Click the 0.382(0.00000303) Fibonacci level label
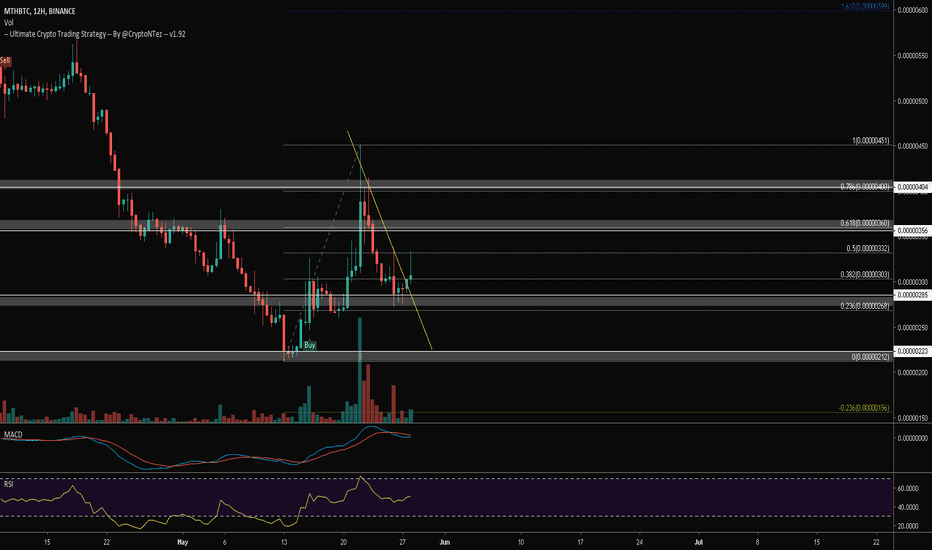The height and width of the screenshot is (550, 932). pos(865,275)
